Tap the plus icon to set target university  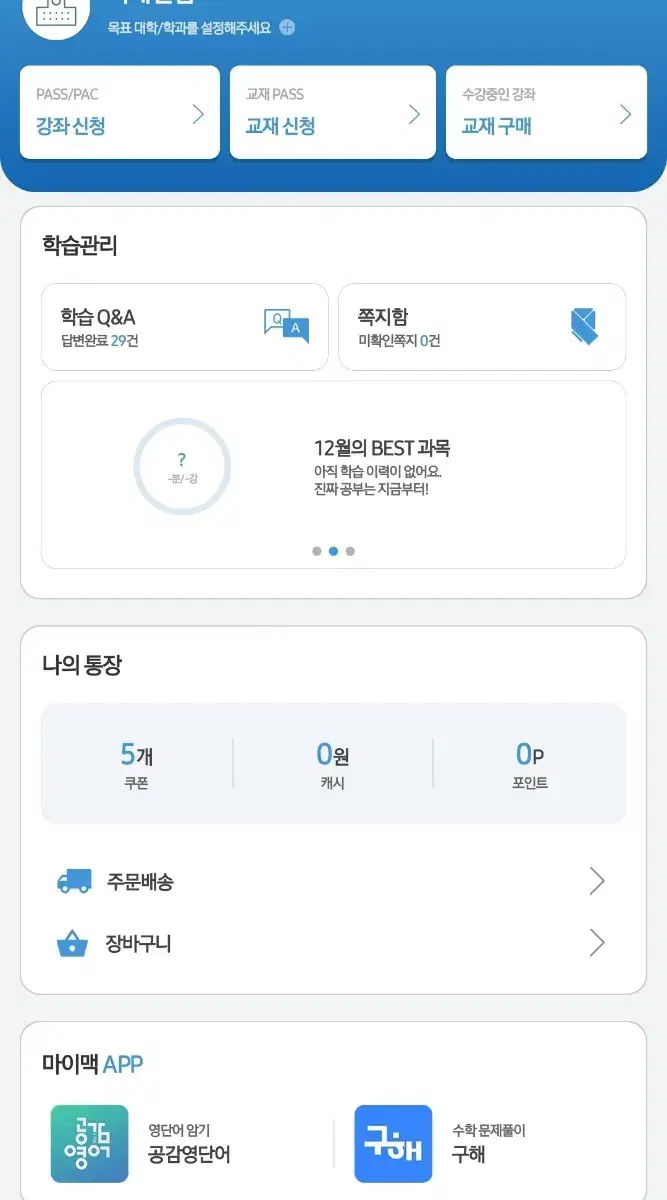(287, 28)
